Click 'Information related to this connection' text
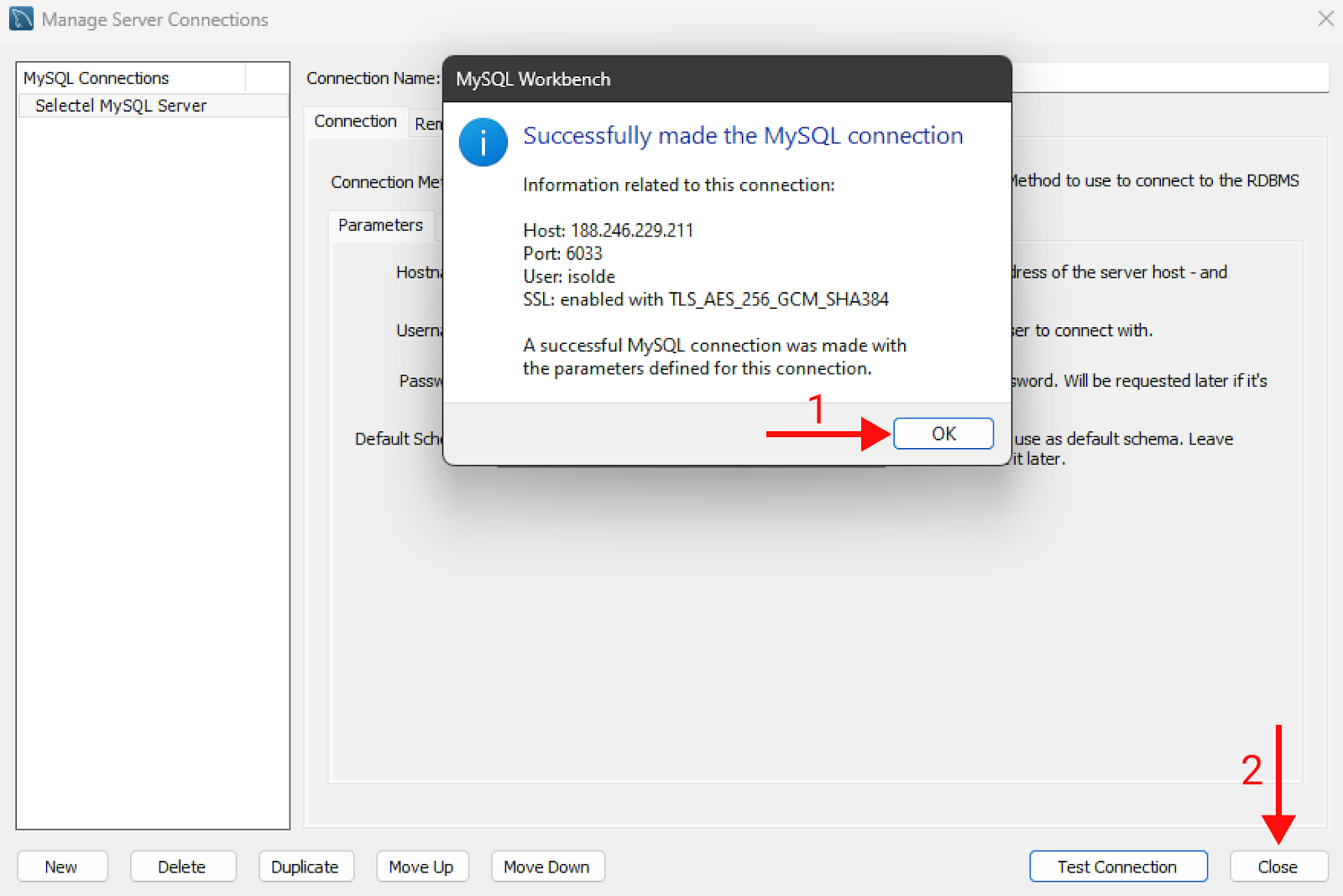 tap(679, 185)
